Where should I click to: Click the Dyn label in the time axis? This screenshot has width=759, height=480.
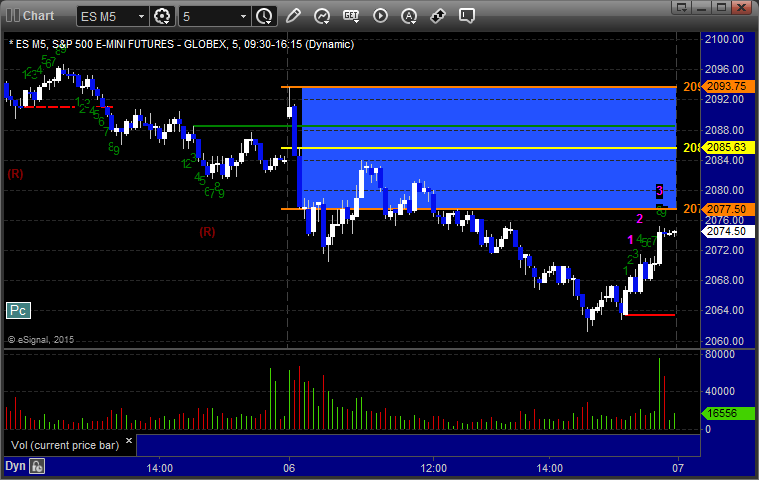click(x=15, y=466)
